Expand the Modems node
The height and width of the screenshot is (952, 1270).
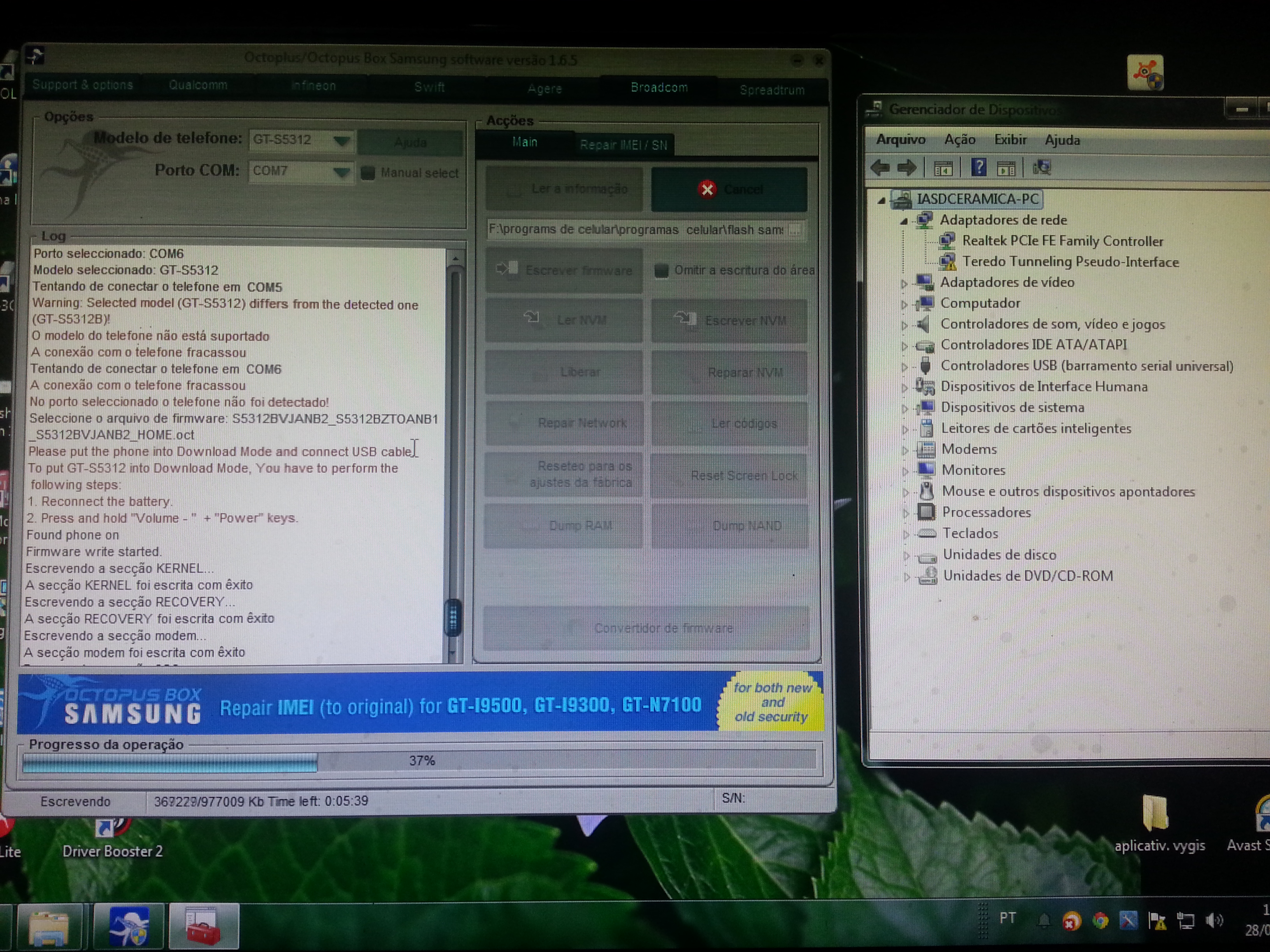[905, 450]
